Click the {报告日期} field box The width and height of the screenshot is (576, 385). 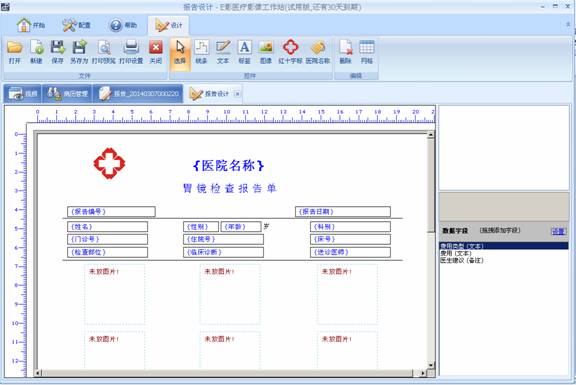(x=343, y=212)
